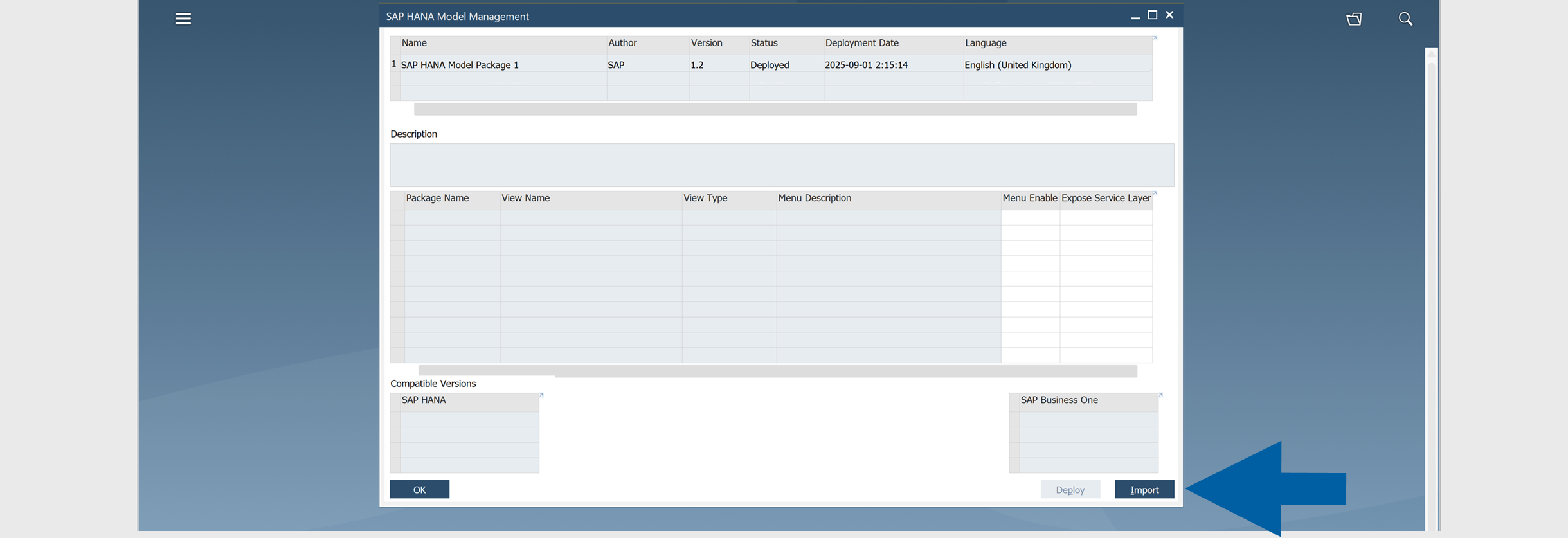Click the Deployment Date column header
This screenshot has height=538, width=1568.
(894, 44)
